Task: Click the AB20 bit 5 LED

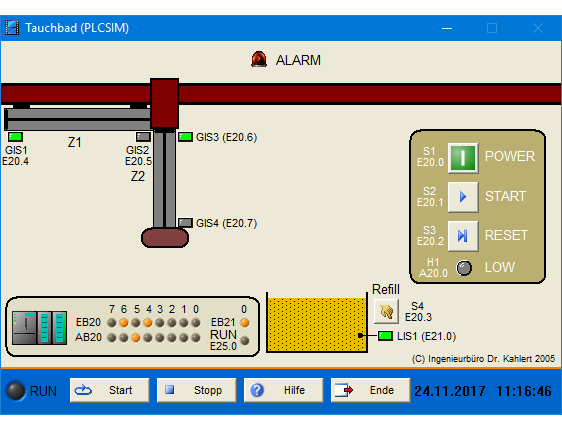Action: 135,338
